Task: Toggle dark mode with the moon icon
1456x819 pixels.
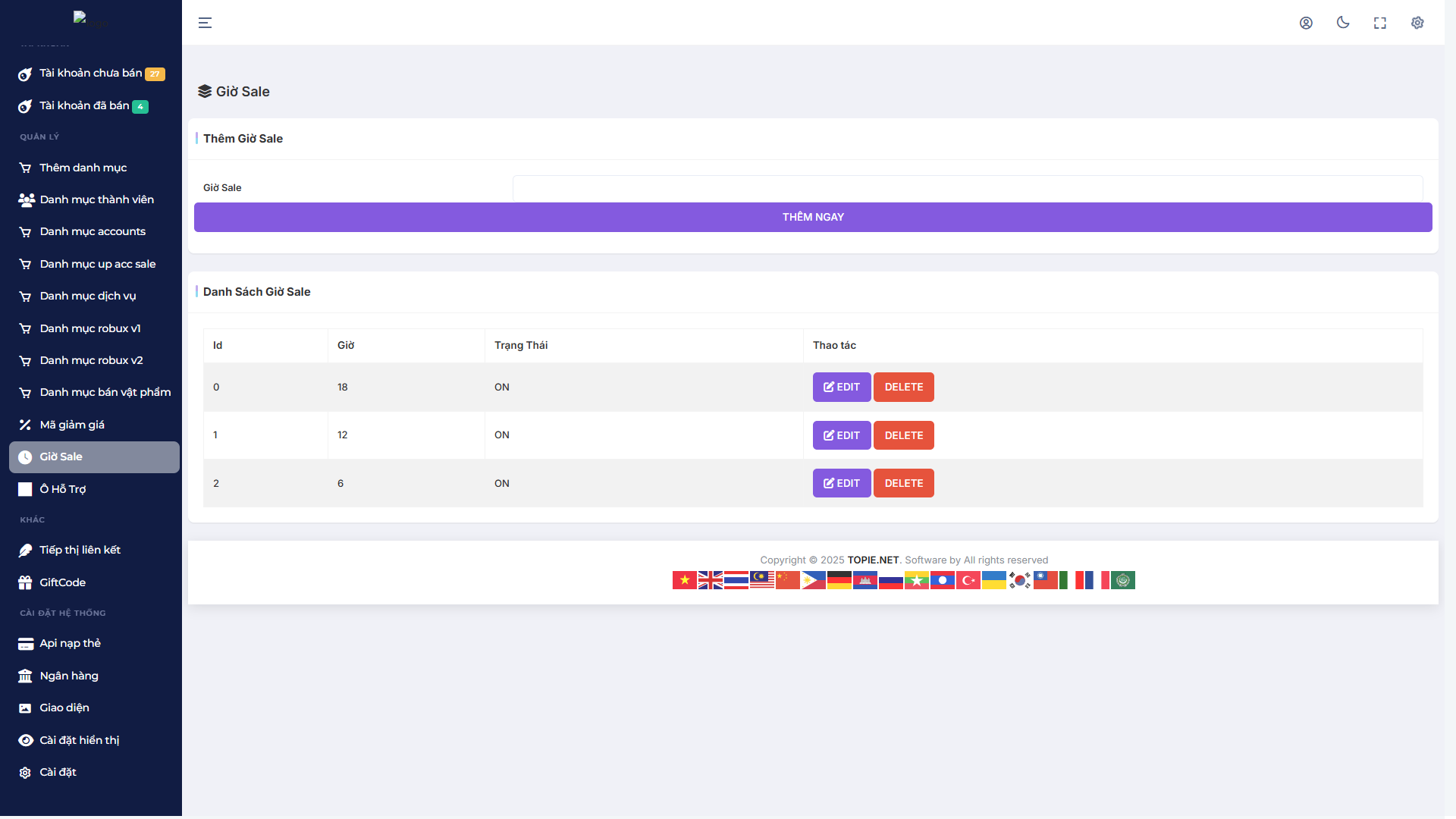Action: [1343, 23]
